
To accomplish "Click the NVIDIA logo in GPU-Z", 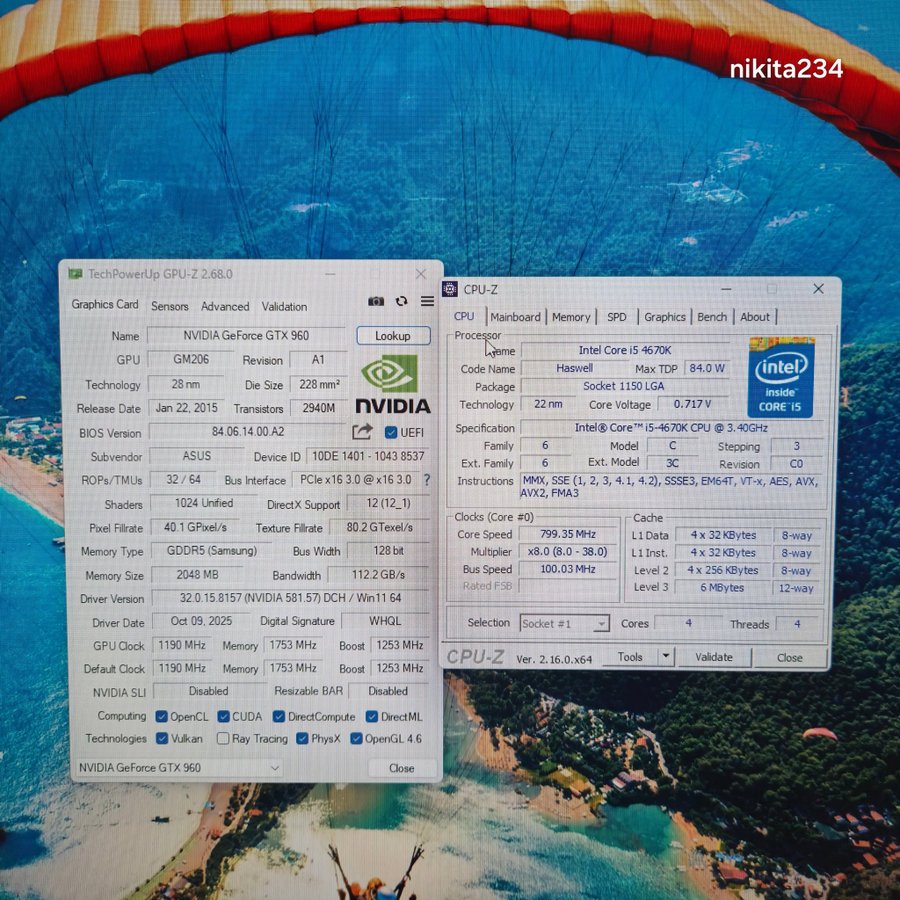I will point(392,384).
